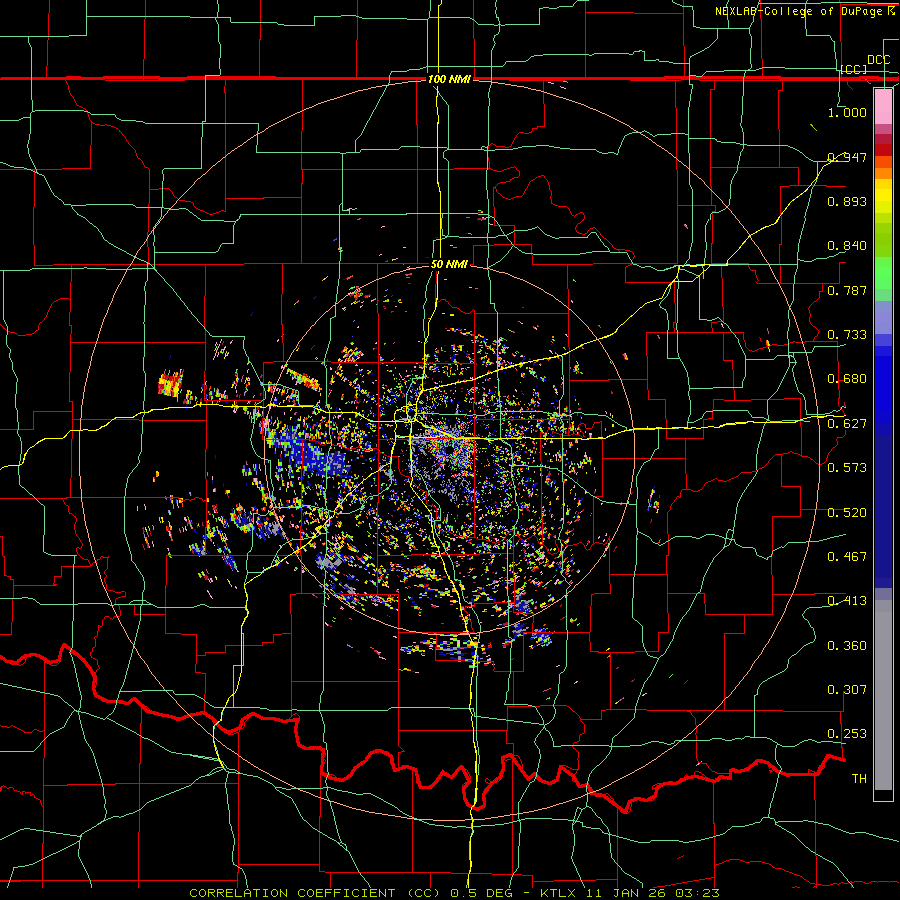Click the 0.893 legend value
The width and height of the screenshot is (900, 900).
click(x=847, y=201)
